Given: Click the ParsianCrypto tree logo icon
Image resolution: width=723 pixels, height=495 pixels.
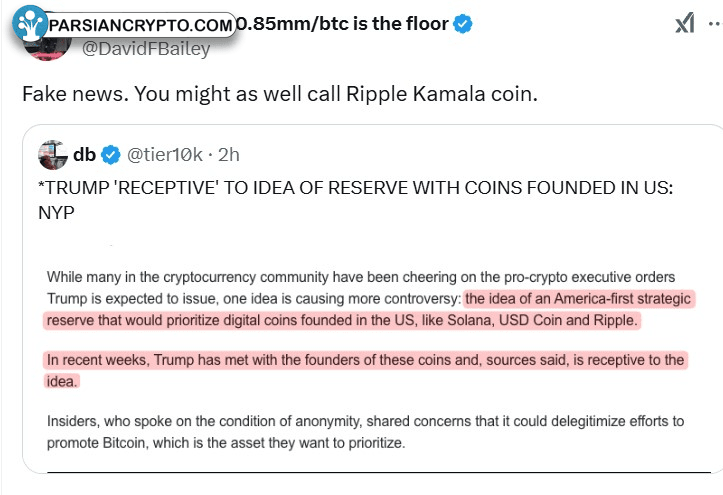Looking at the screenshot, I should 32,25.
